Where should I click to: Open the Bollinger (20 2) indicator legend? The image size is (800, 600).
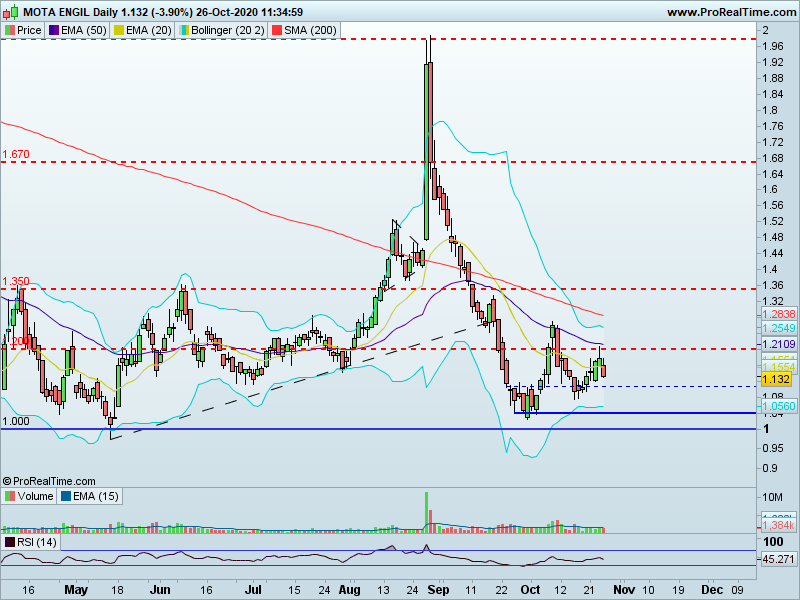coord(221,30)
